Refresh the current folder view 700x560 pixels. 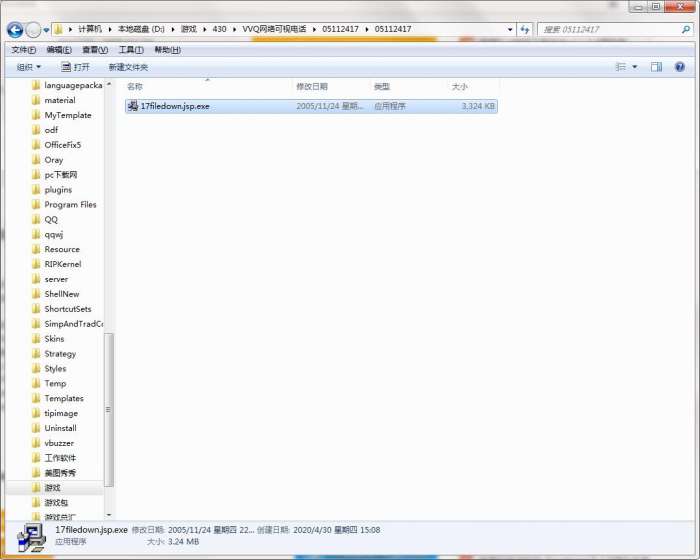(525, 30)
